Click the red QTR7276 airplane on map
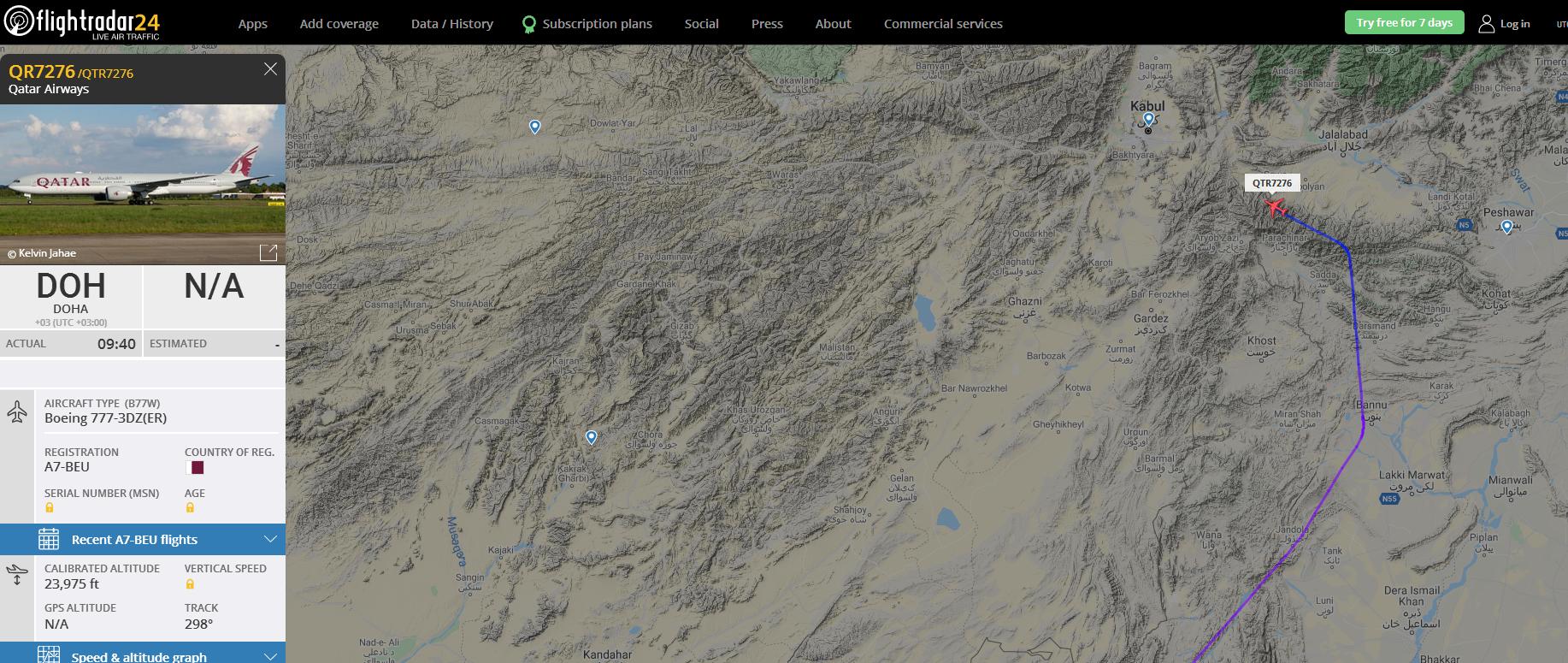This screenshot has height=663, width=1568. pos(1275,207)
